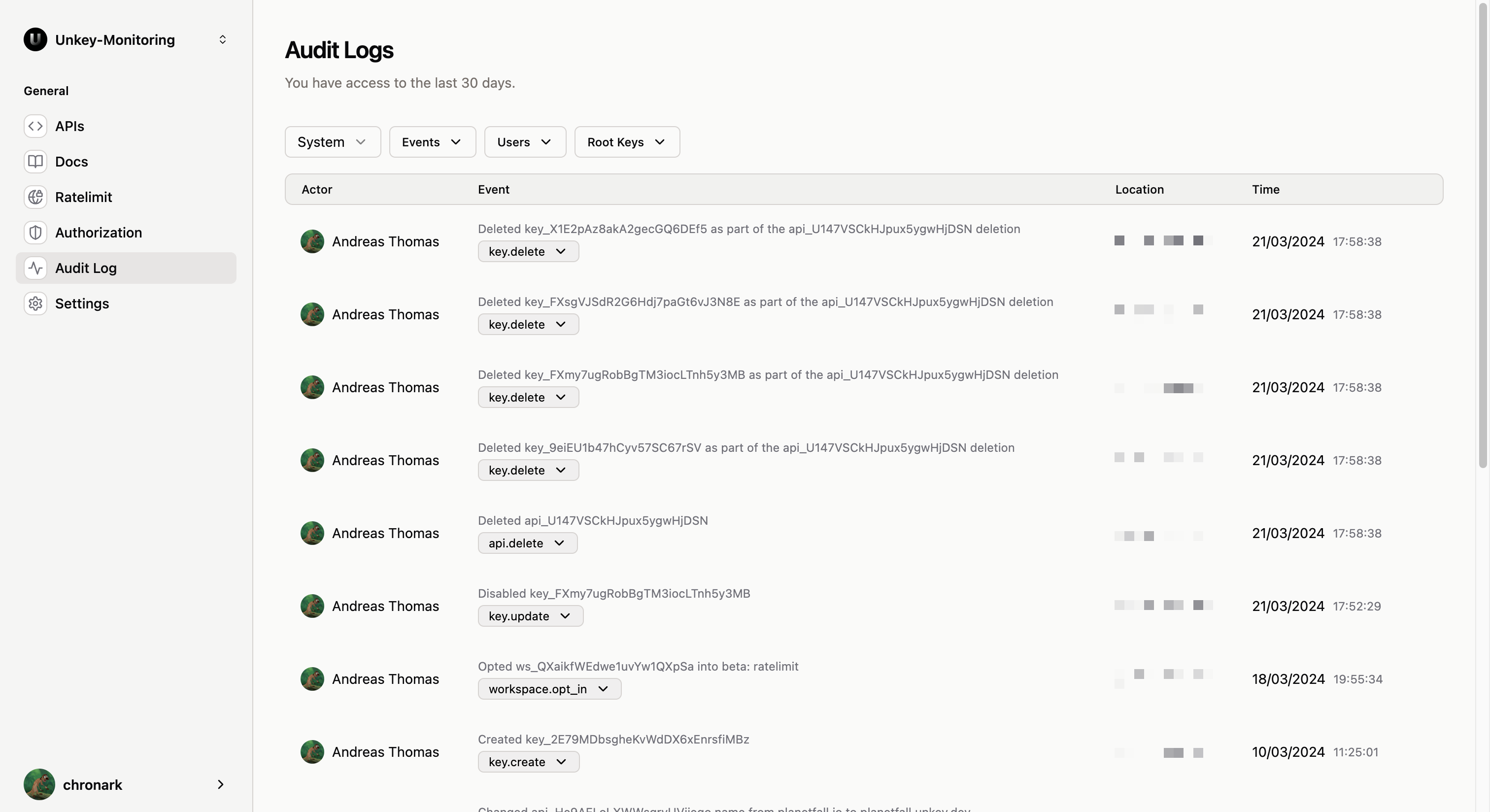Viewport: 1490px width, 812px height.
Task: Expand the workspace.opt_in event badge
Action: click(549, 689)
